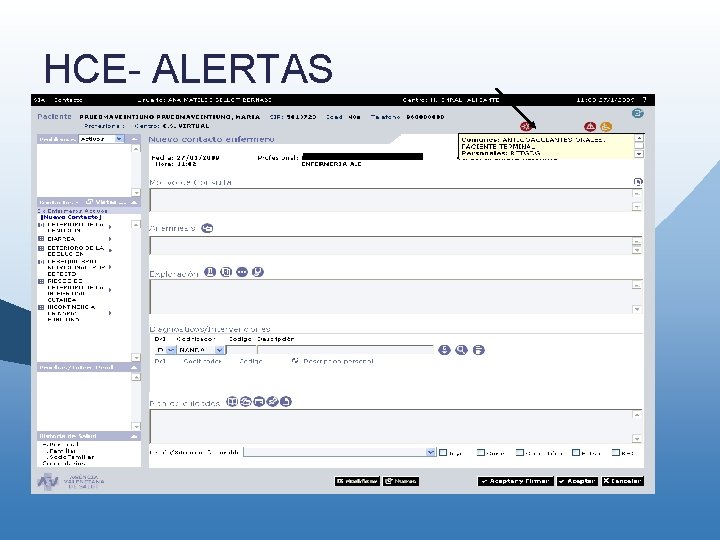Tick the fourth checkbox in bottom row

coord(576,453)
